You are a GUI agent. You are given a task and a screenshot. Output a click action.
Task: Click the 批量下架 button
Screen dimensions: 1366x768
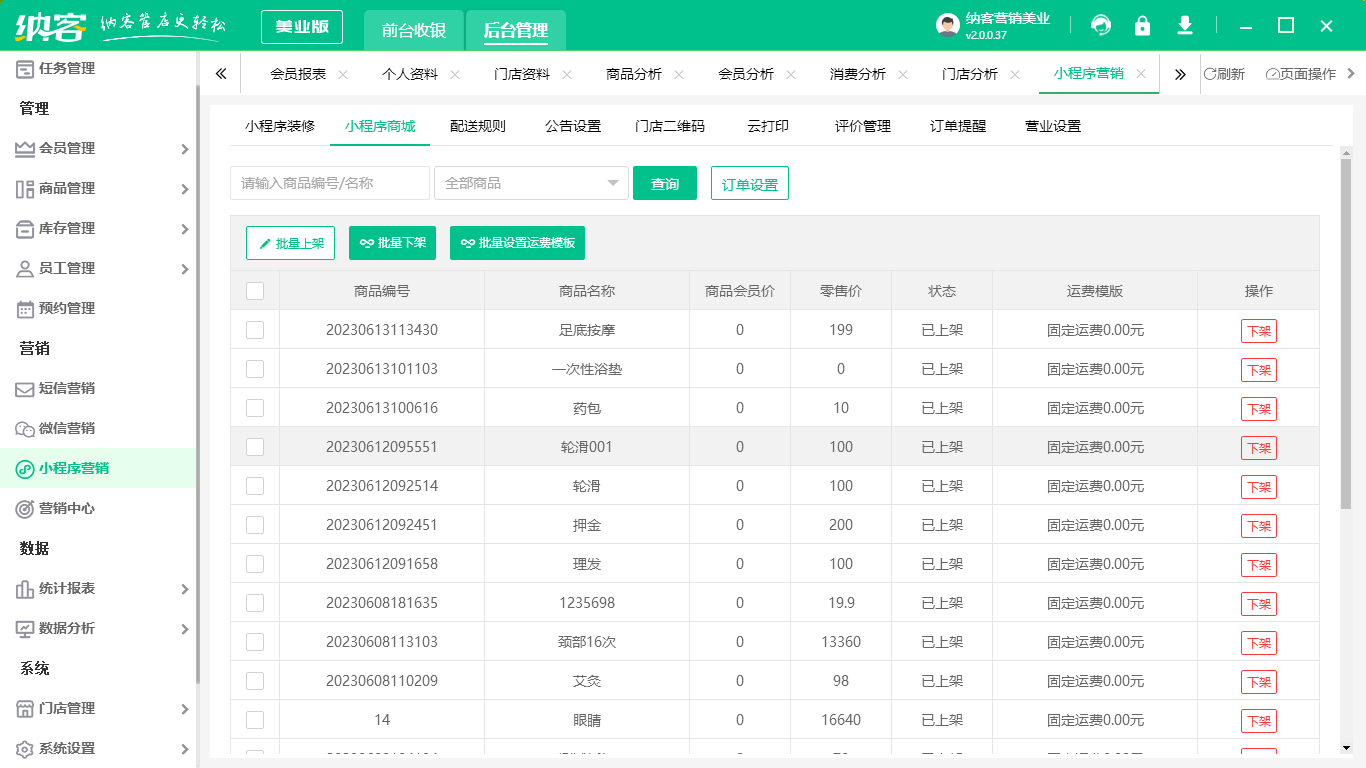[392, 243]
